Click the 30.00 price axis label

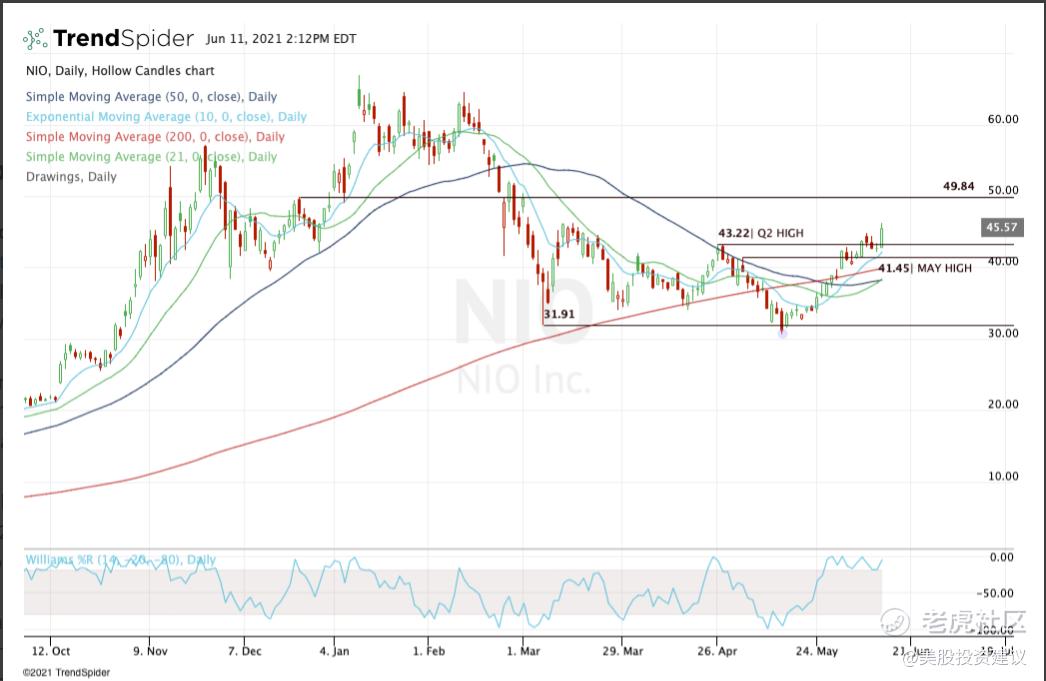[1003, 333]
